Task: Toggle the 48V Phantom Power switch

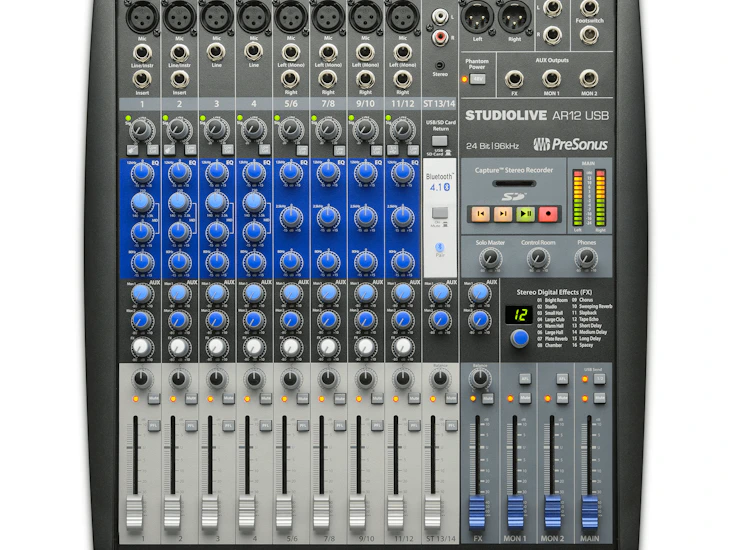Action: (x=477, y=79)
